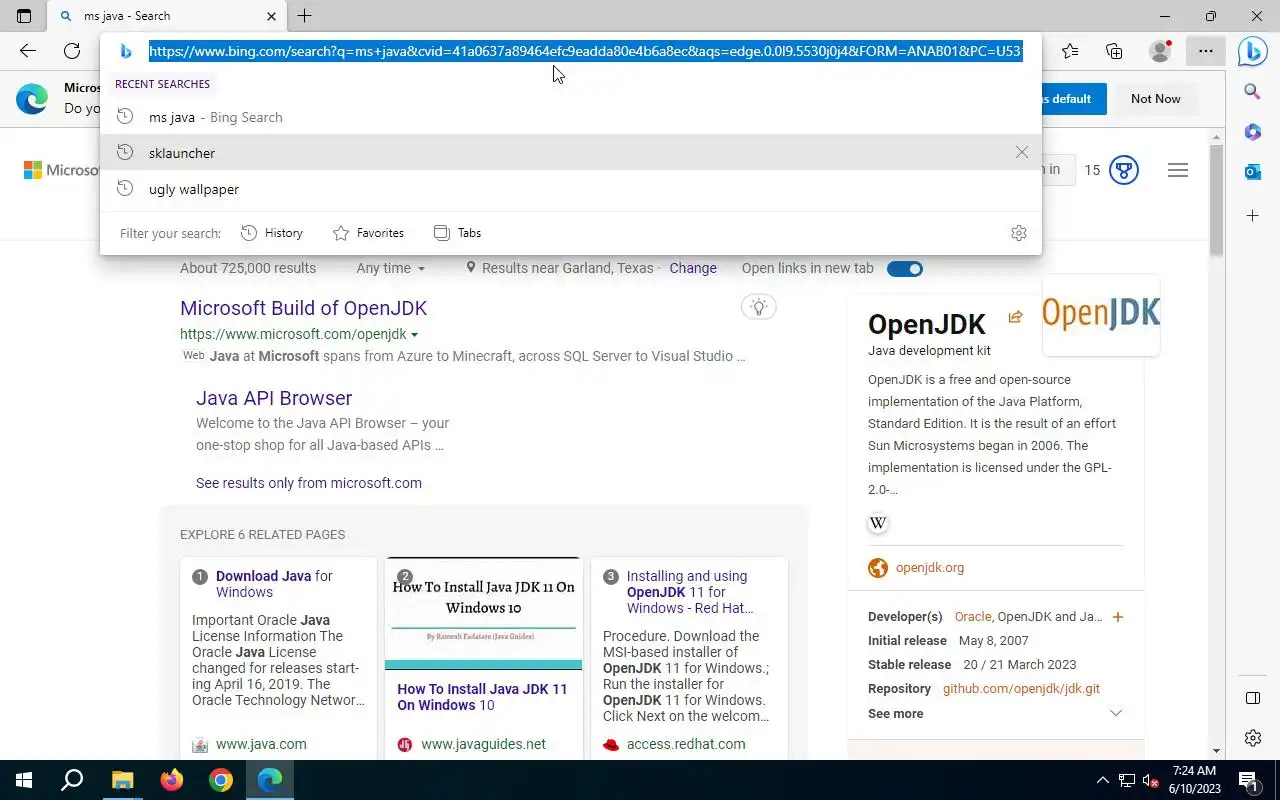This screenshot has width=1280, height=800.
Task: Click the address bar URL field
Action: point(585,51)
